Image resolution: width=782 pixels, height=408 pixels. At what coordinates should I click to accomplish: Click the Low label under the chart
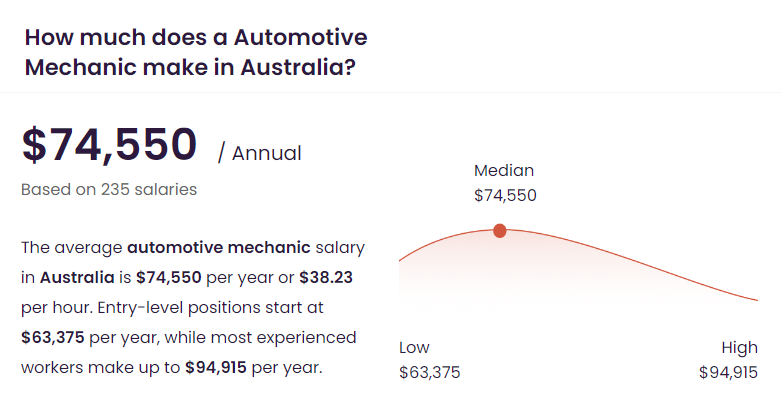414,348
